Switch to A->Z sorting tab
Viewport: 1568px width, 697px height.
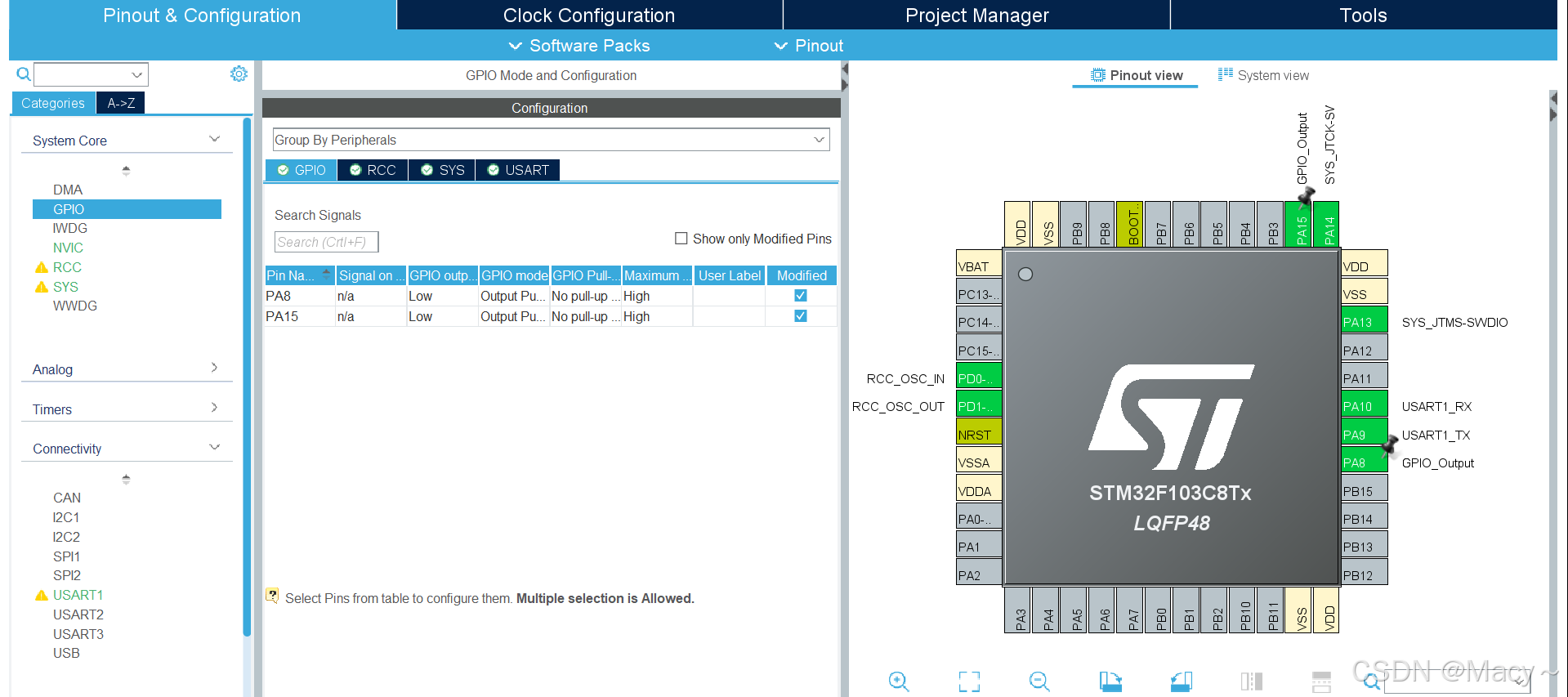[x=121, y=103]
